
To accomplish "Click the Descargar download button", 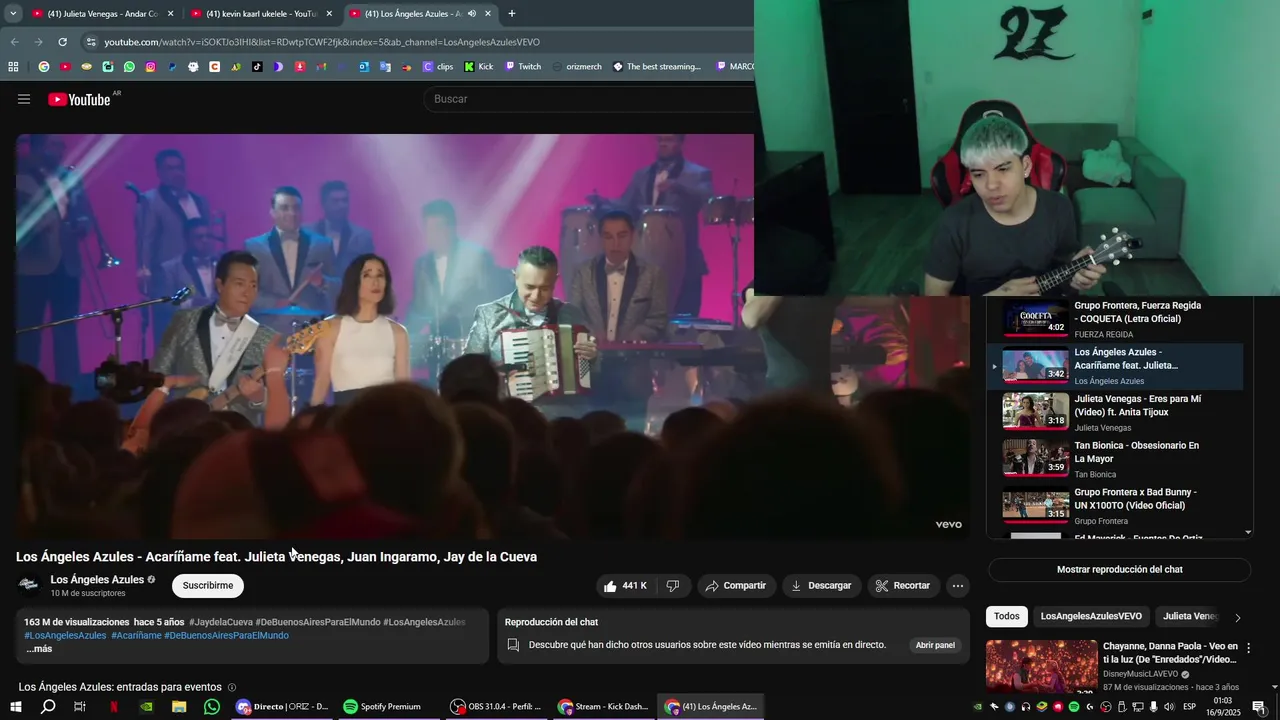I will pos(821,586).
